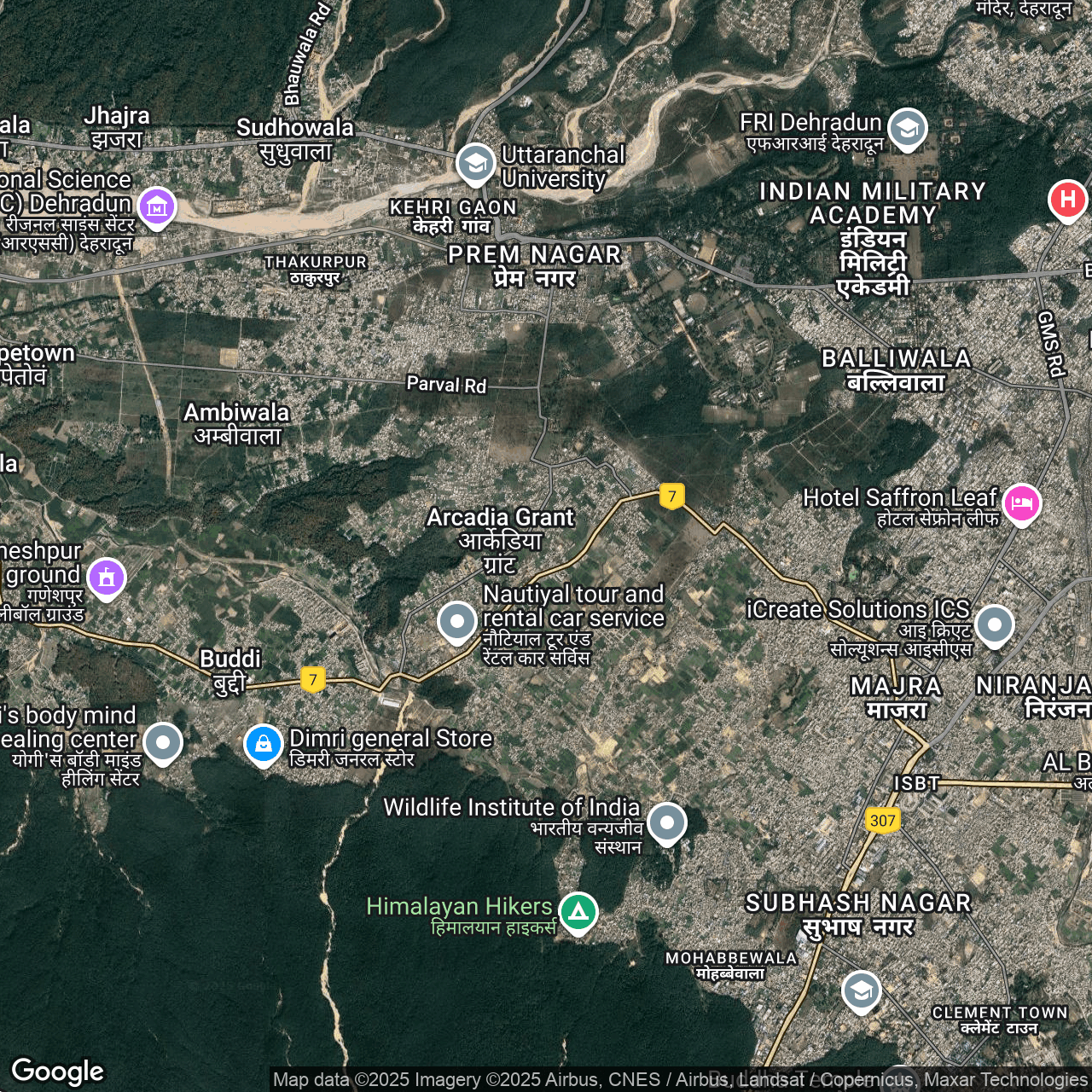The image size is (1092, 1092).
Task: Click the Uttaranchal University marker icon
Action: pyautogui.click(x=475, y=163)
